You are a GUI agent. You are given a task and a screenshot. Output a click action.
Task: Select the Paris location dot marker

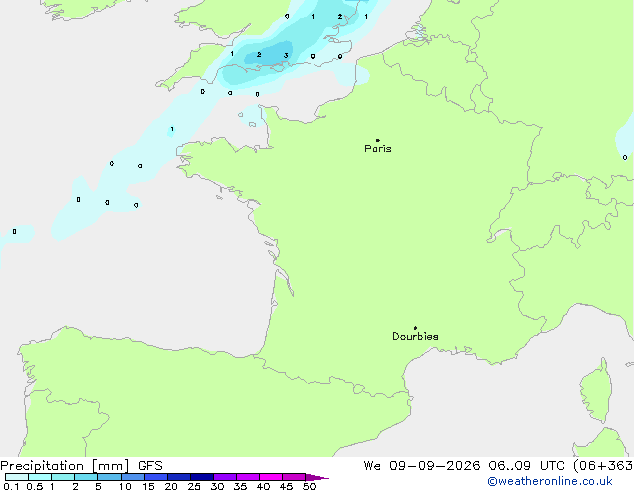pyautogui.click(x=378, y=140)
